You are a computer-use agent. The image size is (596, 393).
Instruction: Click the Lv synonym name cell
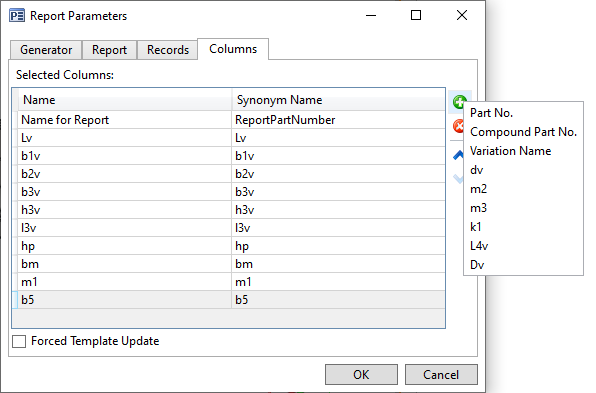tap(338, 138)
